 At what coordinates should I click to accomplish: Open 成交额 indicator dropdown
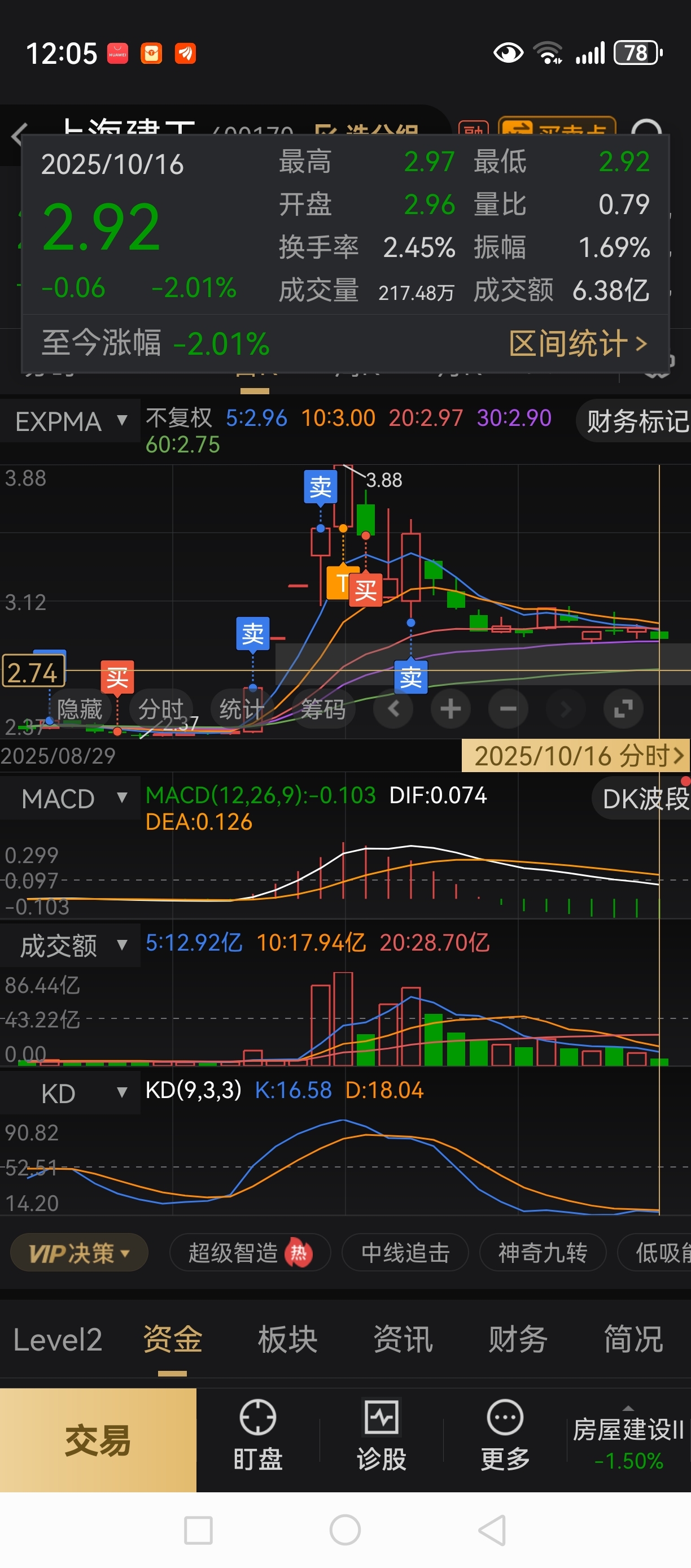point(70,946)
